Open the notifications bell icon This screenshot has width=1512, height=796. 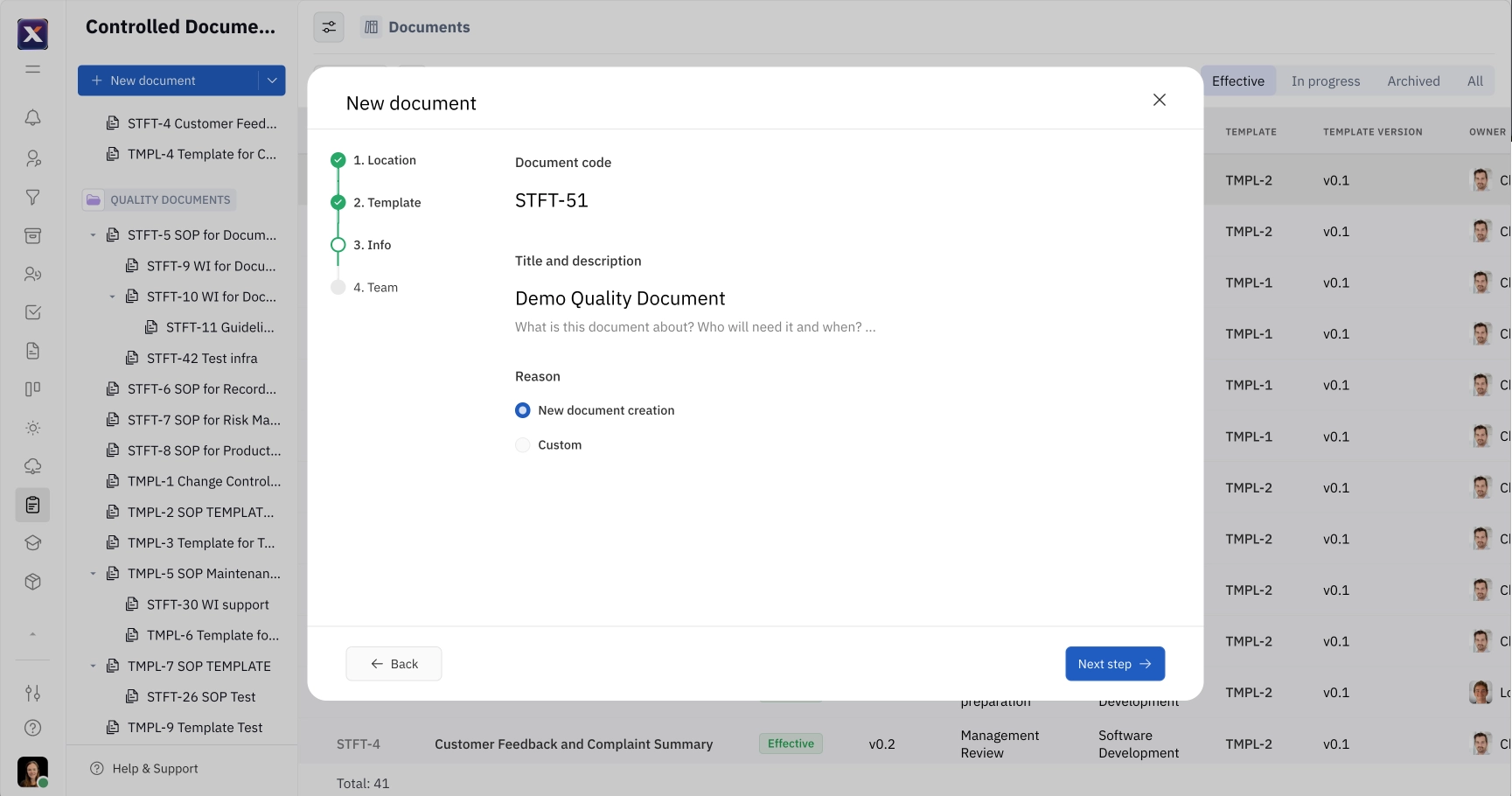(32, 117)
